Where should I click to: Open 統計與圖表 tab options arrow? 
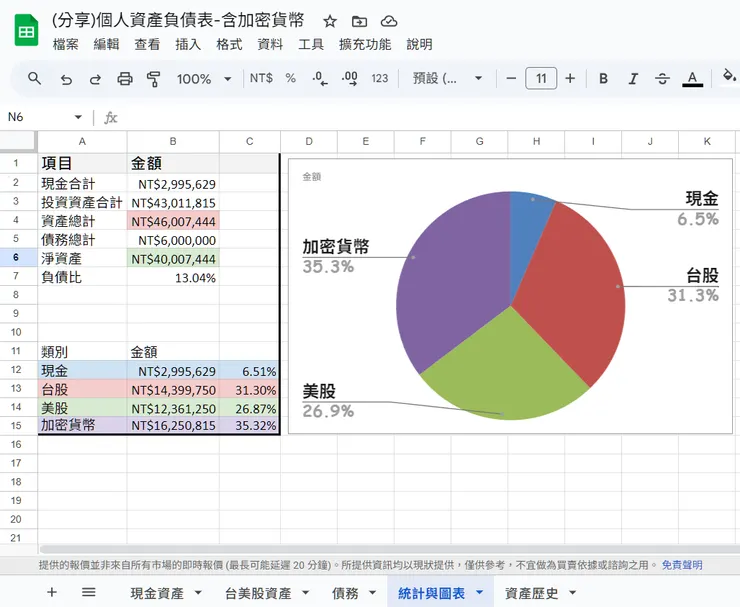pos(480,592)
